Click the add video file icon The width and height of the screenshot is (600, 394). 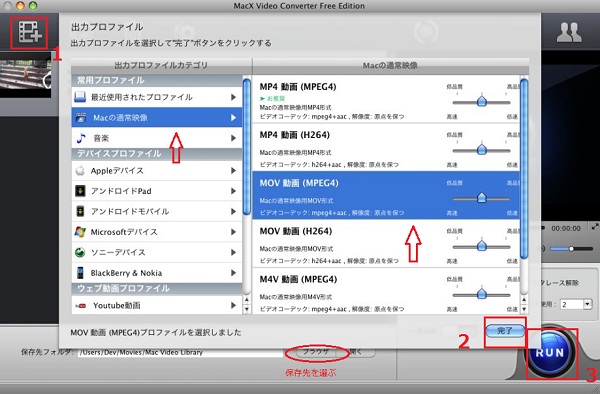29,33
